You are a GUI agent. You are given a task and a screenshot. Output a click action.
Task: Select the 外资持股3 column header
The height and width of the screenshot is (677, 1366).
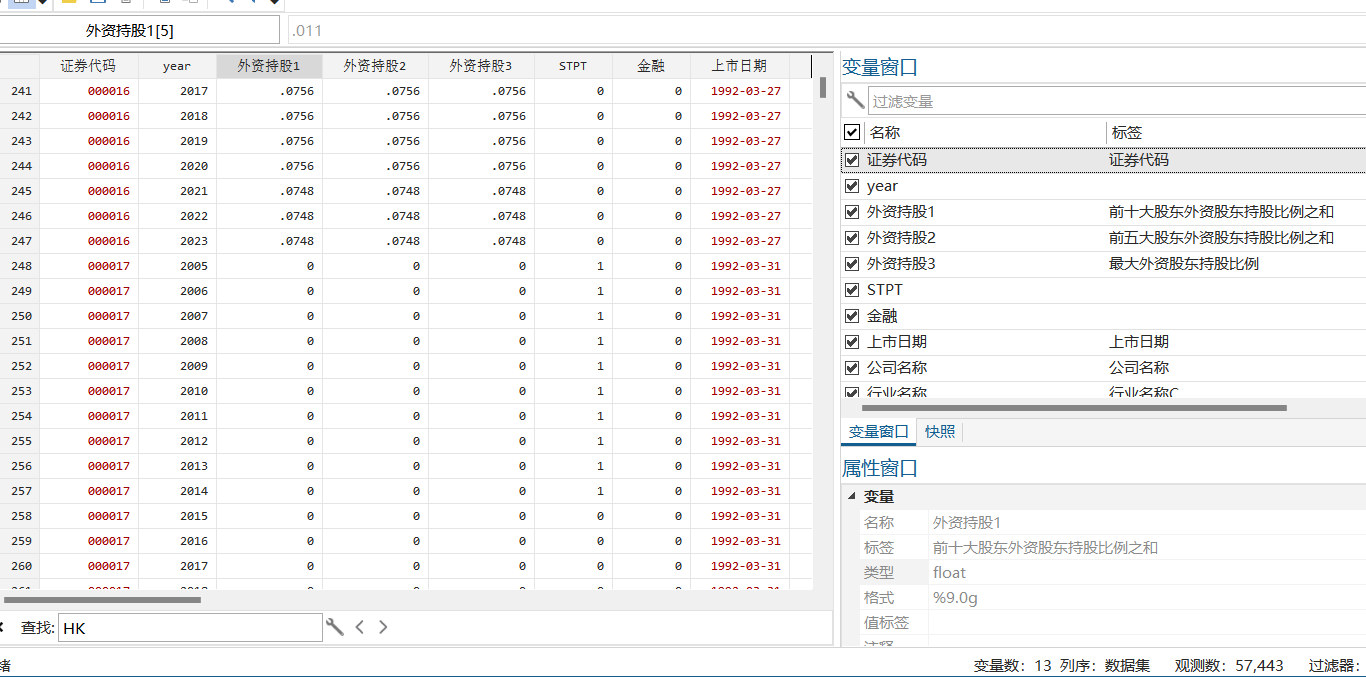(481, 66)
